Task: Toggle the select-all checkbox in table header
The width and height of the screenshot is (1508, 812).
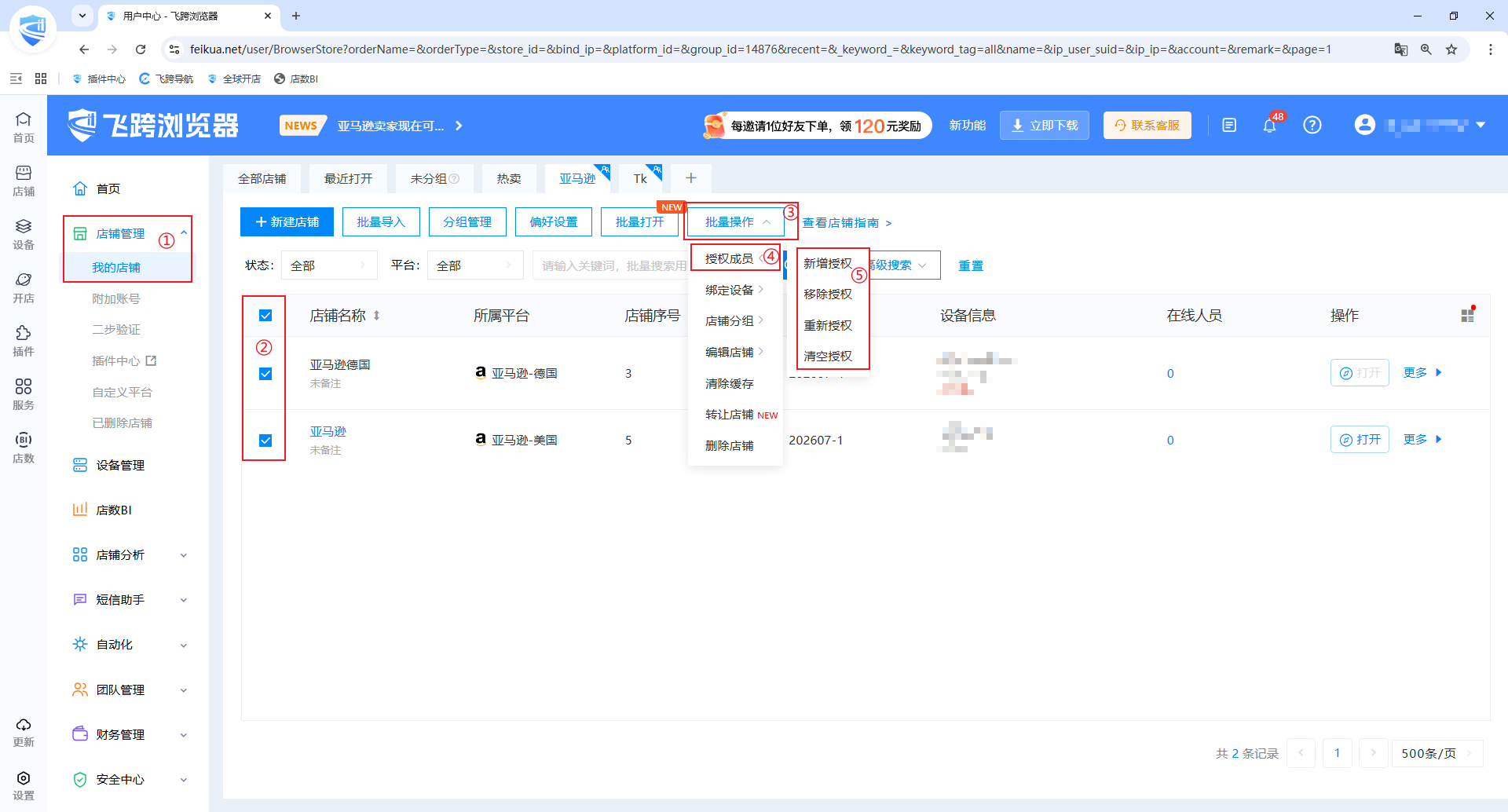Action: 265,316
